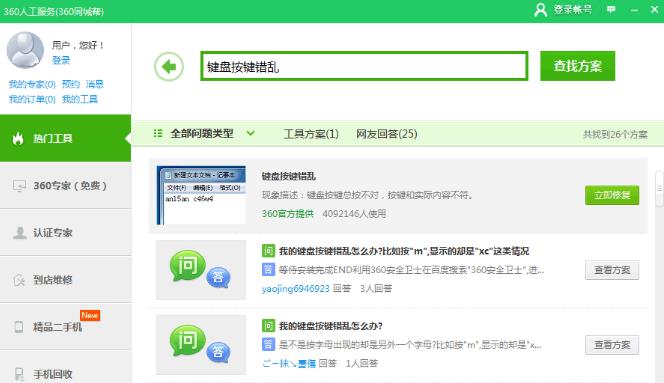Open the Q&A thumbnail for the 'xc' question
The image size is (664, 383).
click(201, 270)
